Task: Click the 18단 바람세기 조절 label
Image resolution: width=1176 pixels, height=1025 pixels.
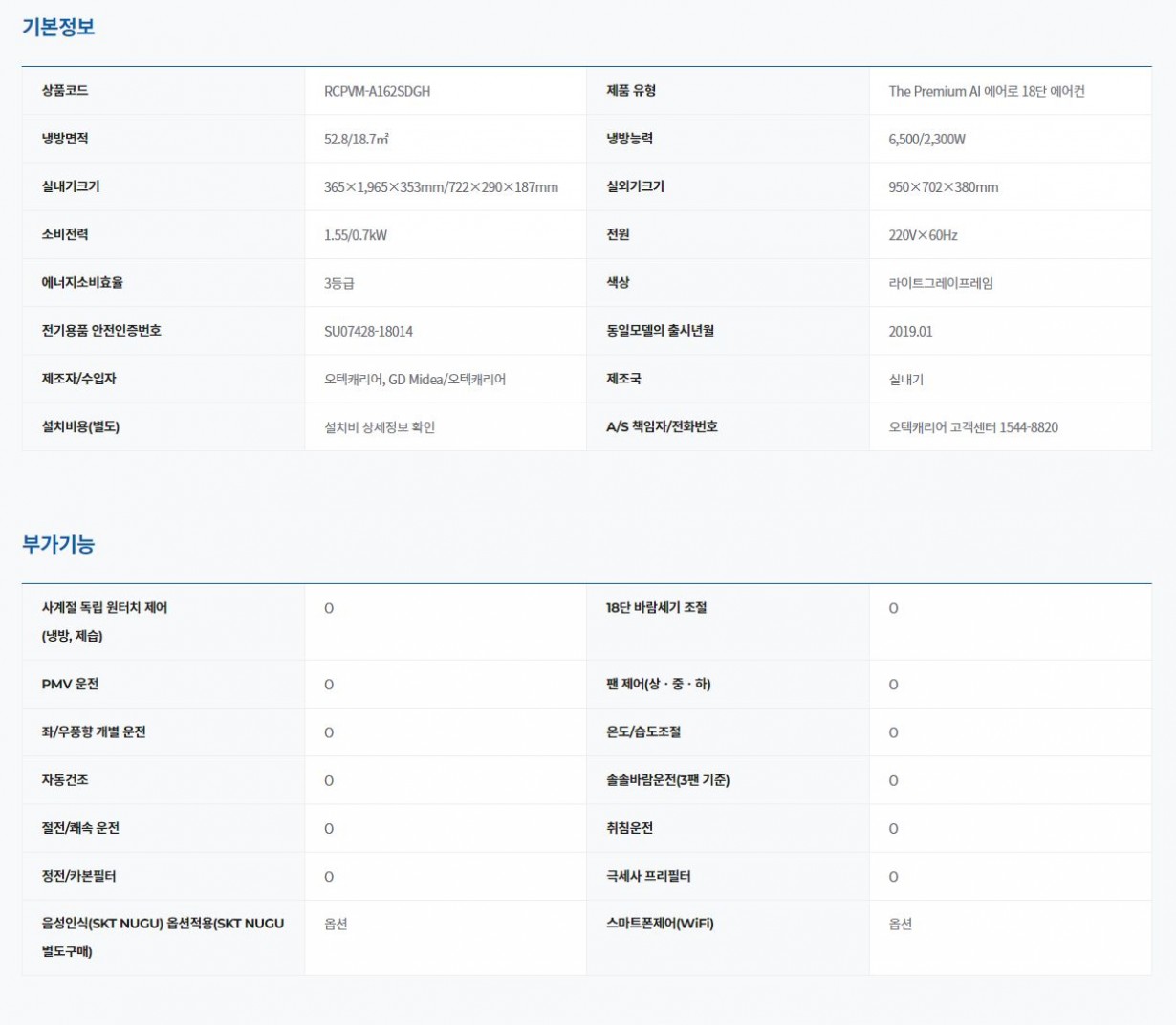Action: 656,607
